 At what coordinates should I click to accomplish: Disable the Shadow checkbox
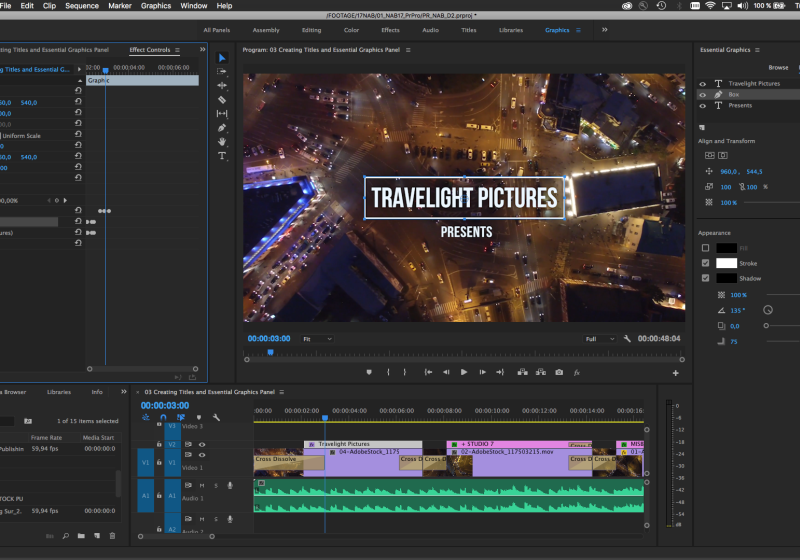click(706, 278)
